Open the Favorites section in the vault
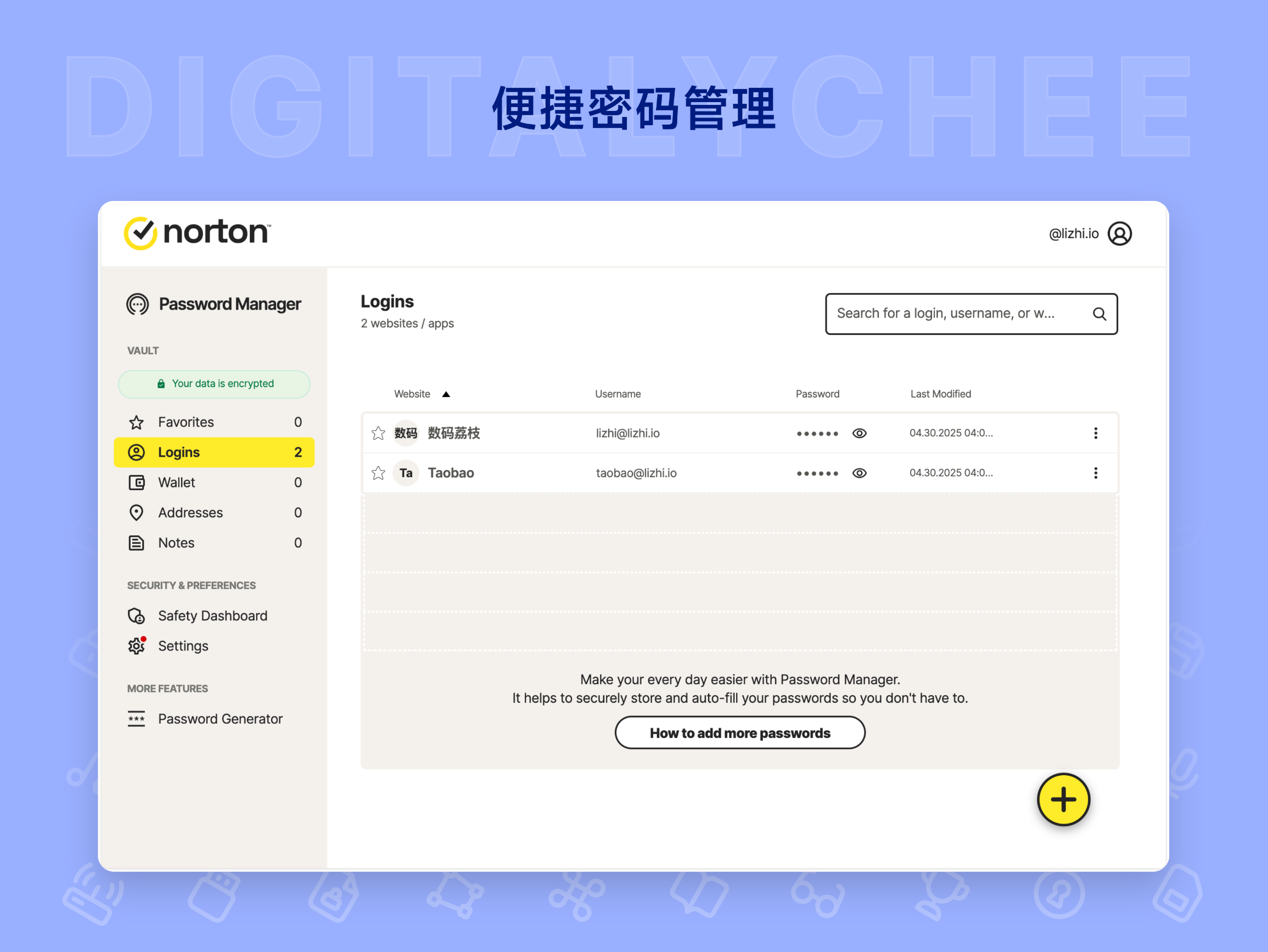Image resolution: width=1268 pixels, height=952 pixels. pyautogui.click(x=185, y=422)
